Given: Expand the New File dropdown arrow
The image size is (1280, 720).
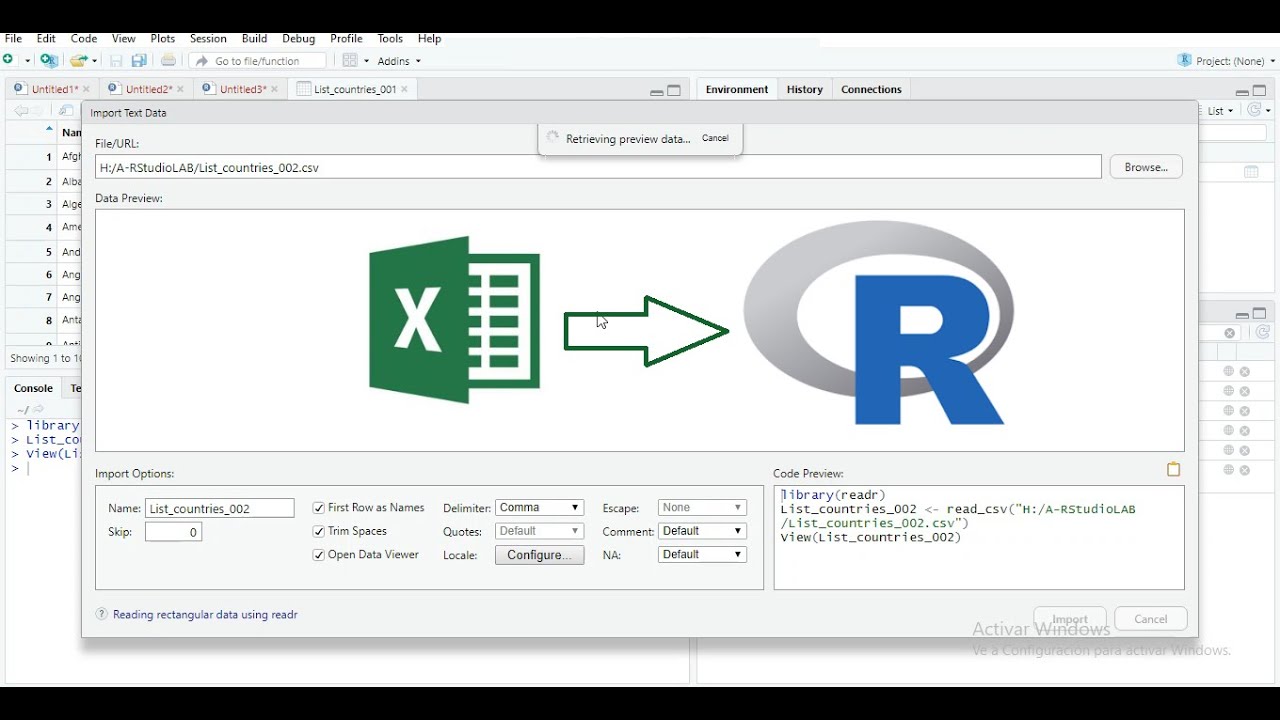Looking at the screenshot, I should (27, 61).
